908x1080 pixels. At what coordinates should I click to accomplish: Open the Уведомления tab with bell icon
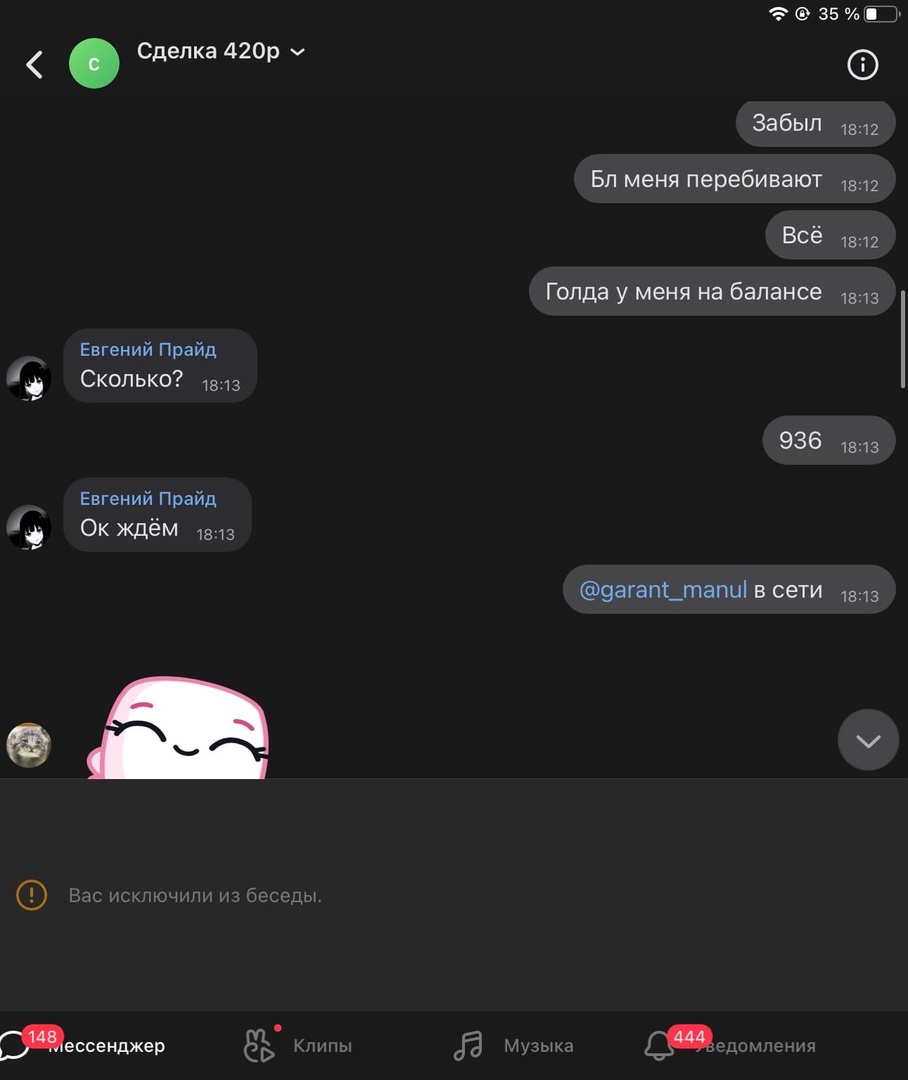coord(730,1045)
